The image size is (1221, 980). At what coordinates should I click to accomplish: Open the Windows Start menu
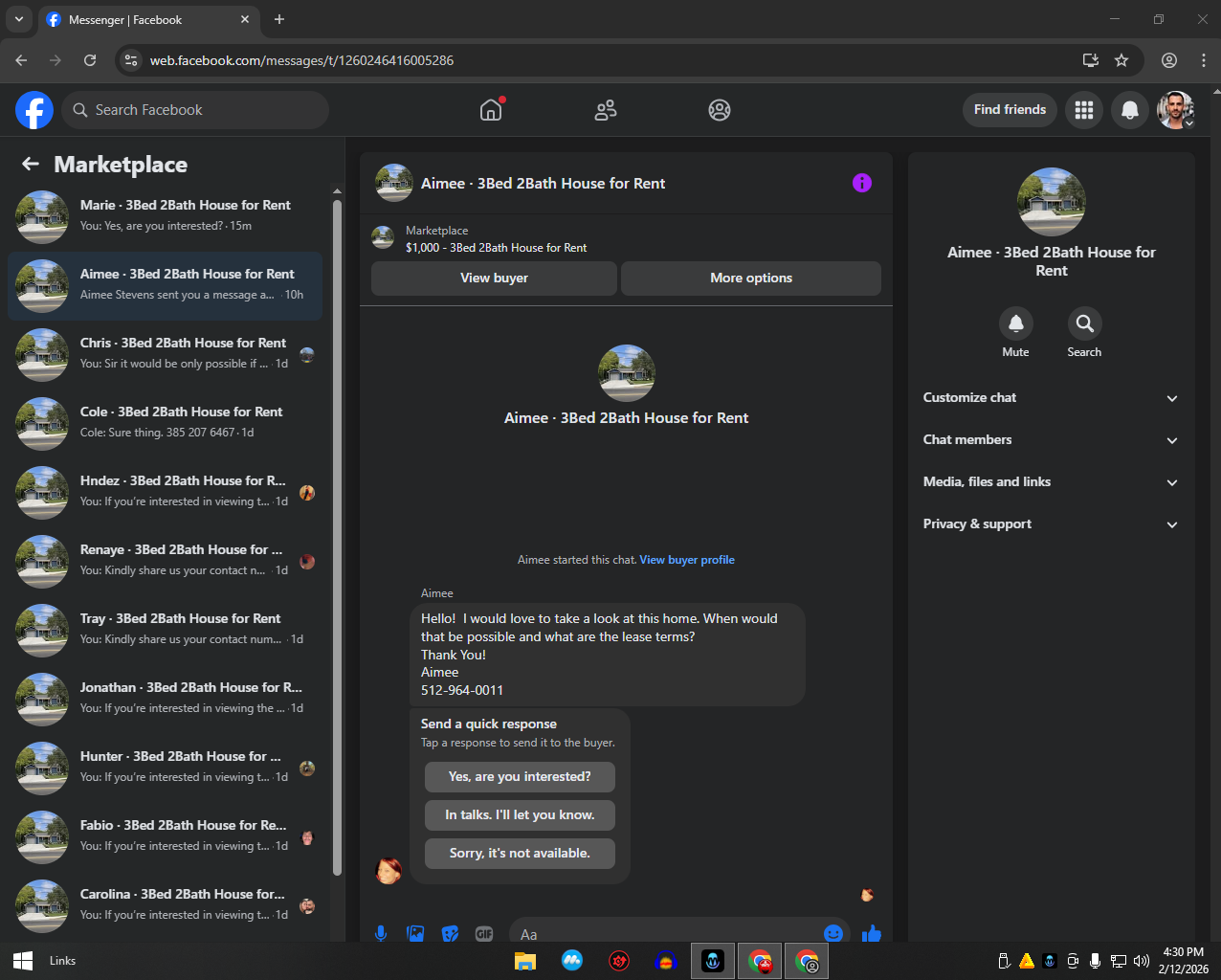(x=23, y=961)
